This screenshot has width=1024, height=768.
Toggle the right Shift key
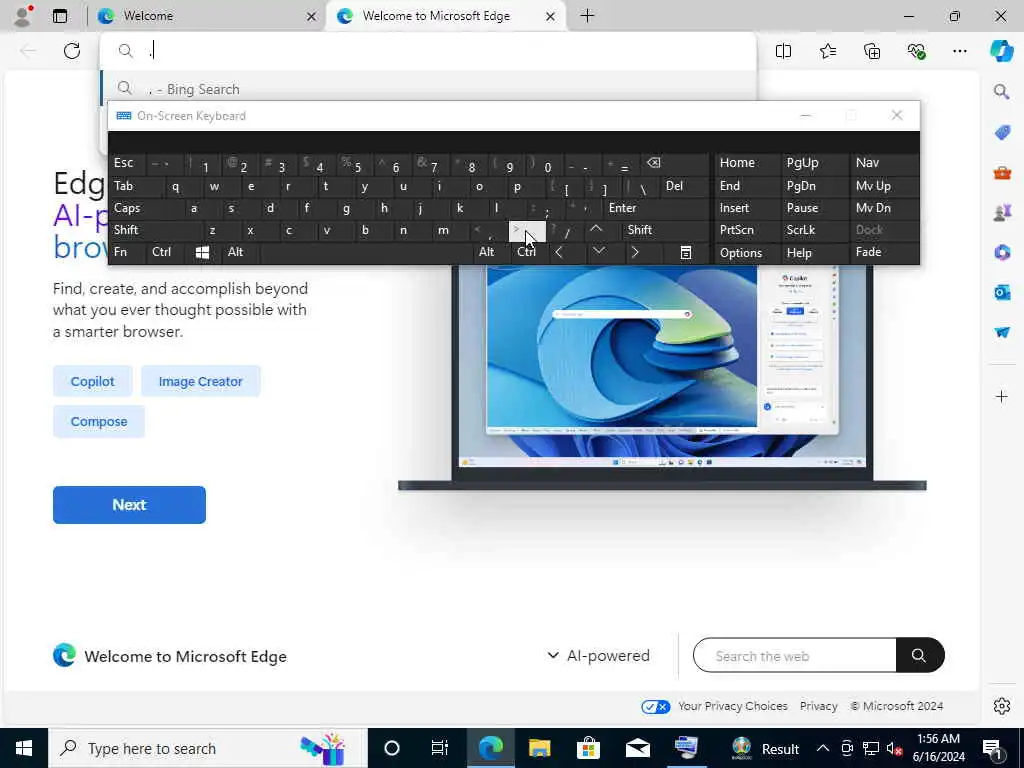point(665,230)
